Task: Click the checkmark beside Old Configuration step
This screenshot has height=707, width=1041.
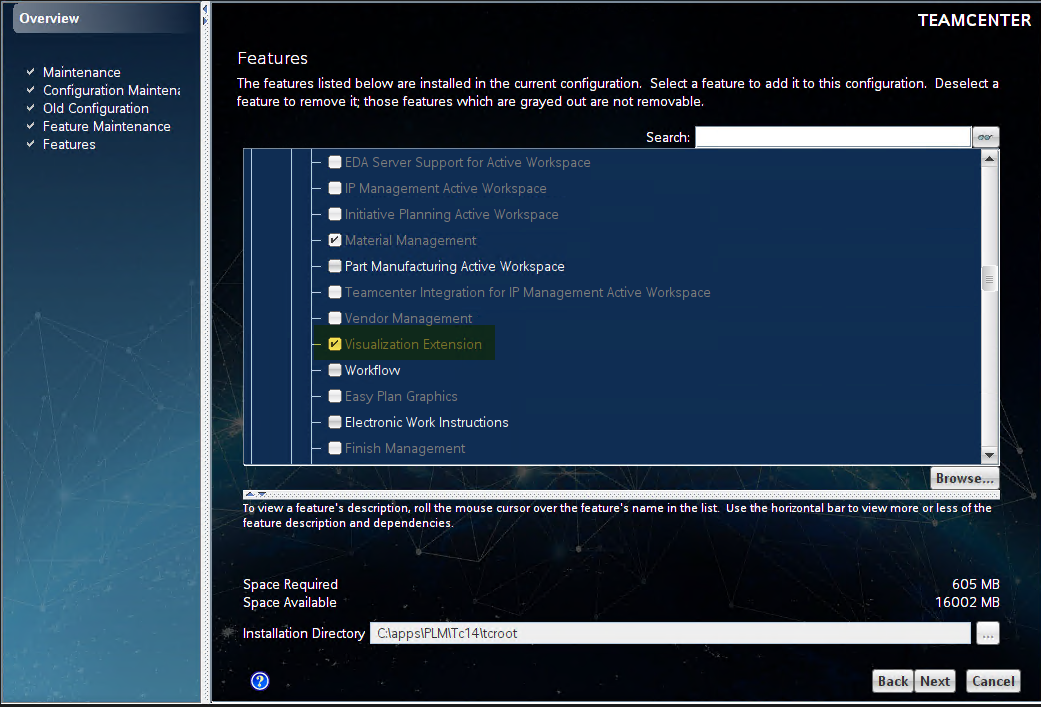Action: (x=29, y=108)
